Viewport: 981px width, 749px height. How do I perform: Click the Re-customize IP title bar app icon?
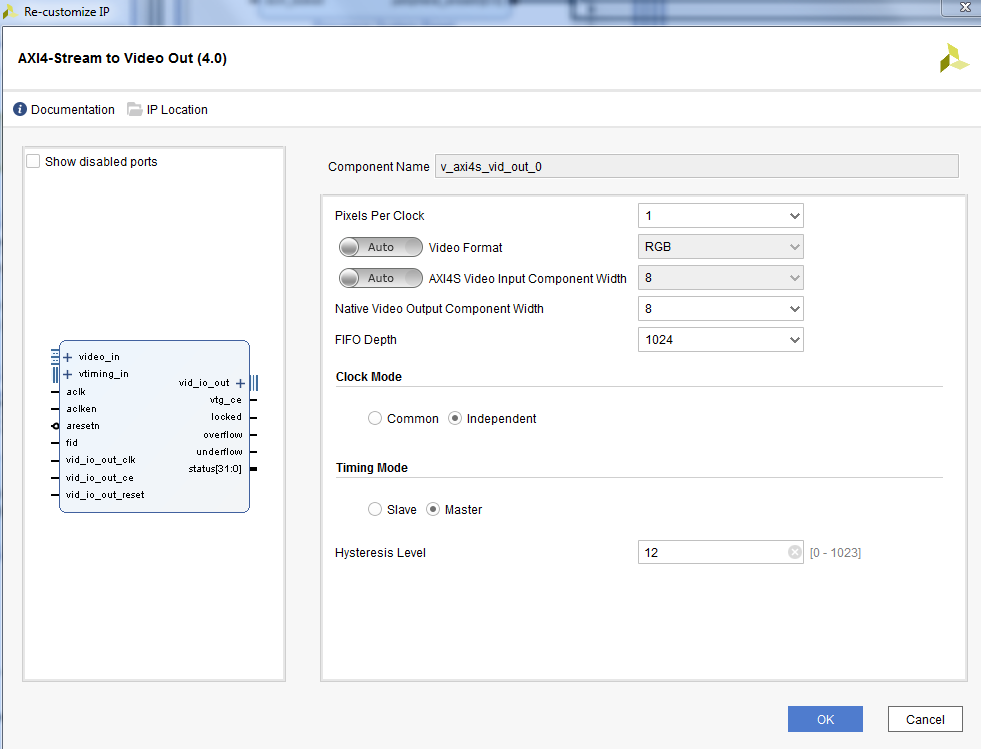[x=10, y=11]
